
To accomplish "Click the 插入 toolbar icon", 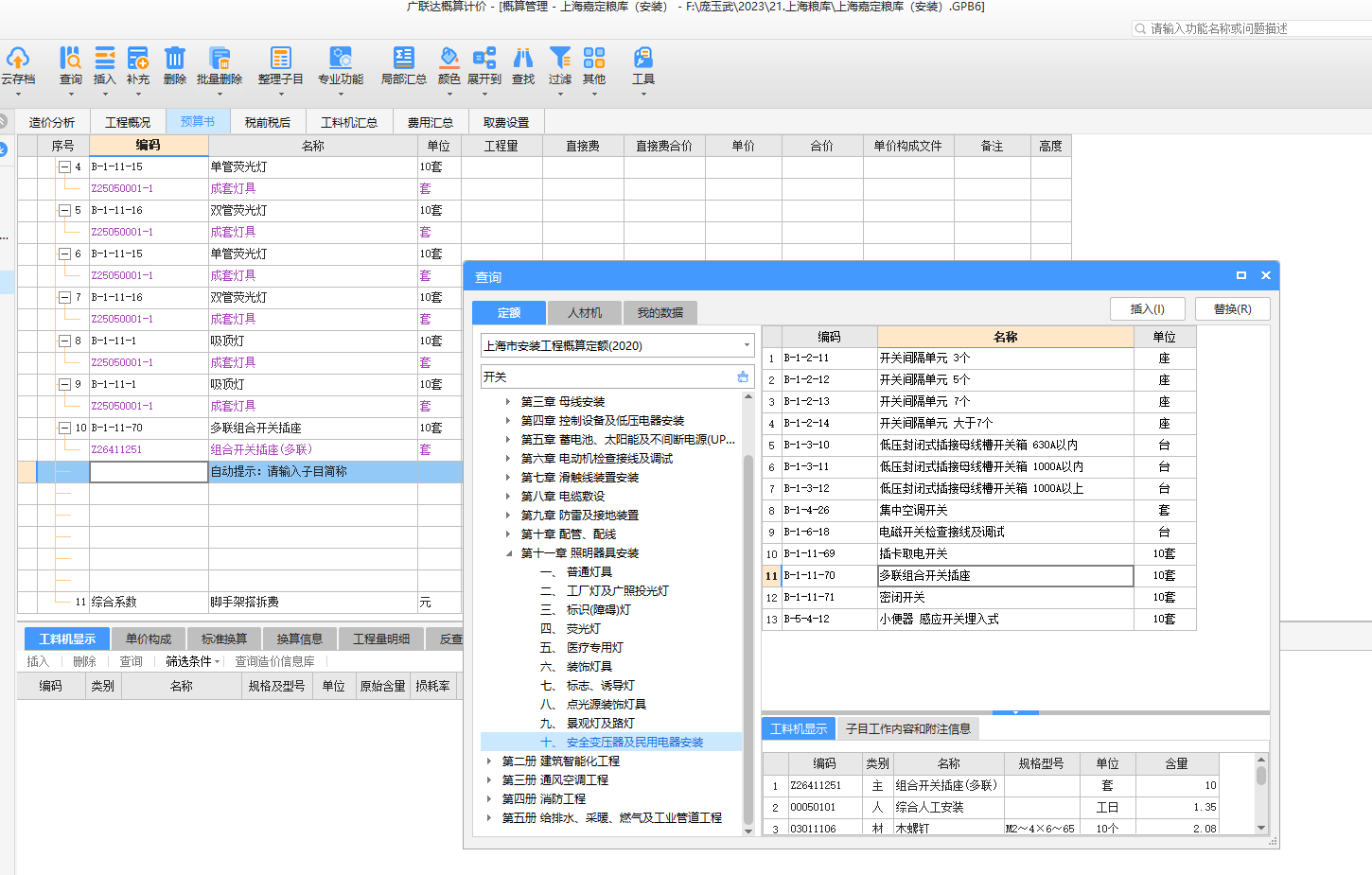I will pos(104,66).
